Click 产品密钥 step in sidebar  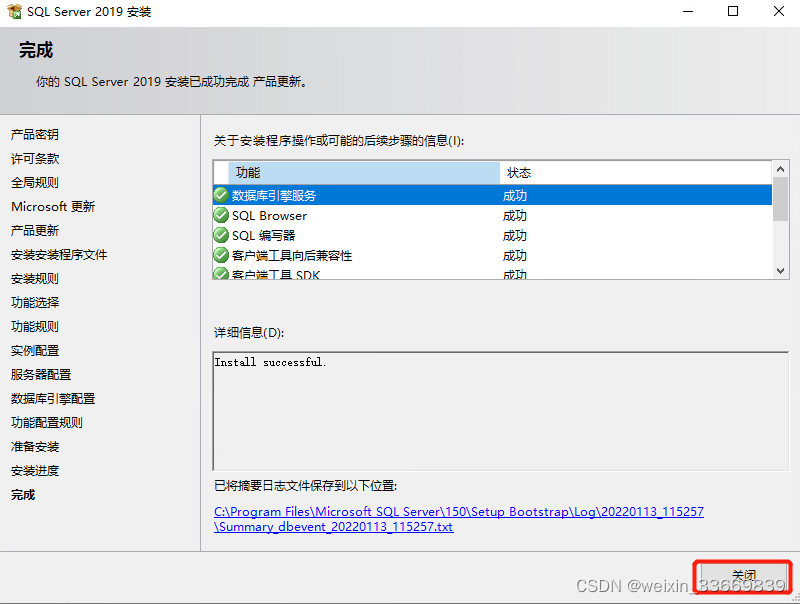(x=35, y=134)
